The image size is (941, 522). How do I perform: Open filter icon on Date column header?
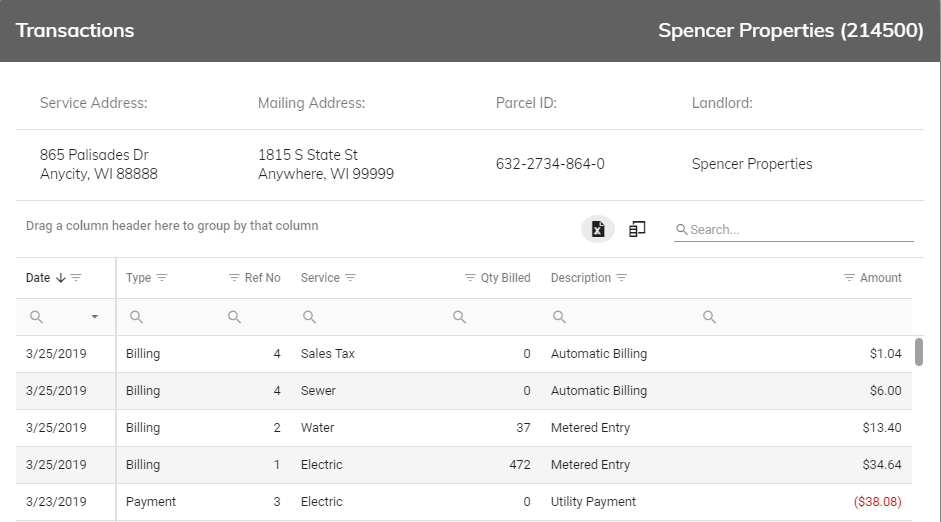pyautogui.click(x=76, y=278)
